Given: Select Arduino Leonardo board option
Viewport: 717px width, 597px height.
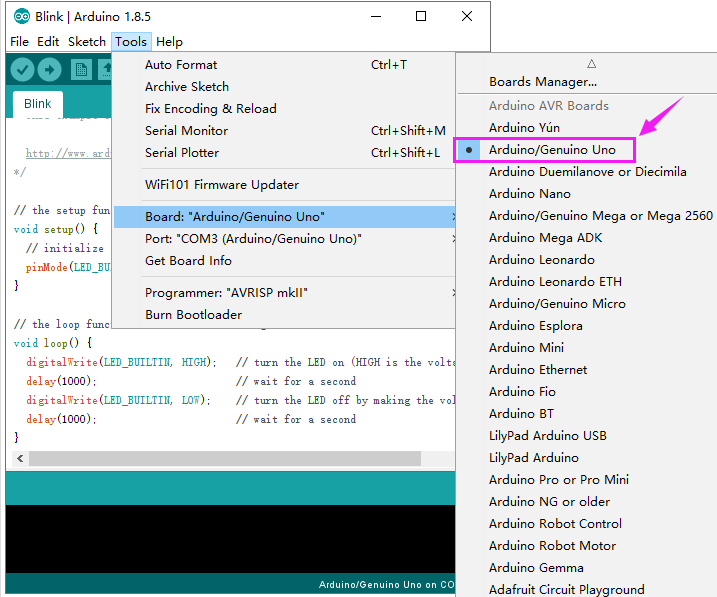Looking at the screenshot, I should pos(541,260).
